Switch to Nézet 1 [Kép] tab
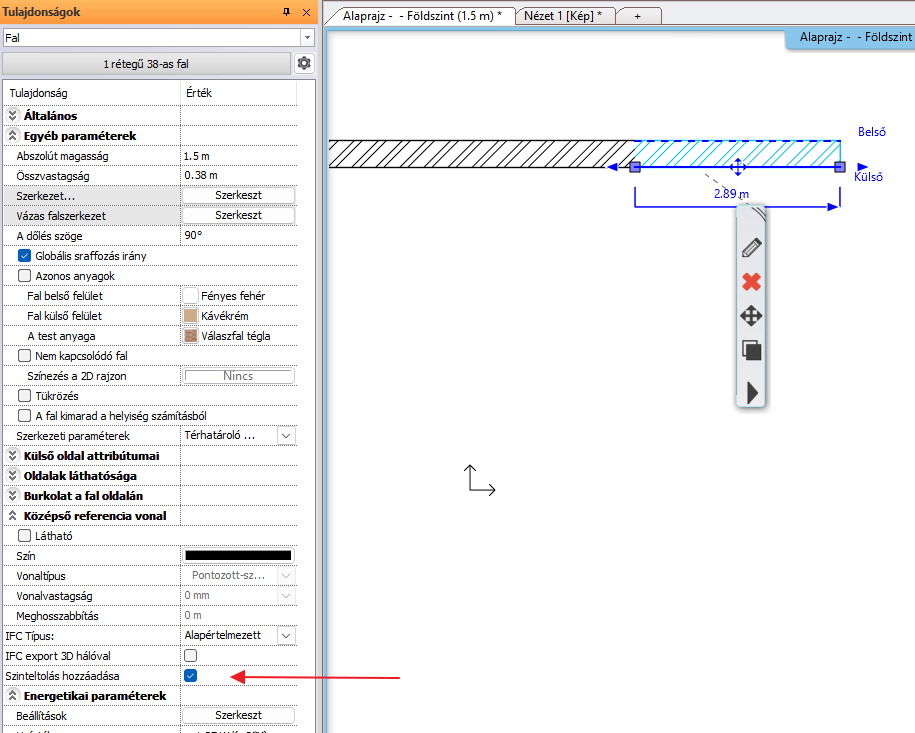This screenshot has height=733, width=915. (563, 16)
